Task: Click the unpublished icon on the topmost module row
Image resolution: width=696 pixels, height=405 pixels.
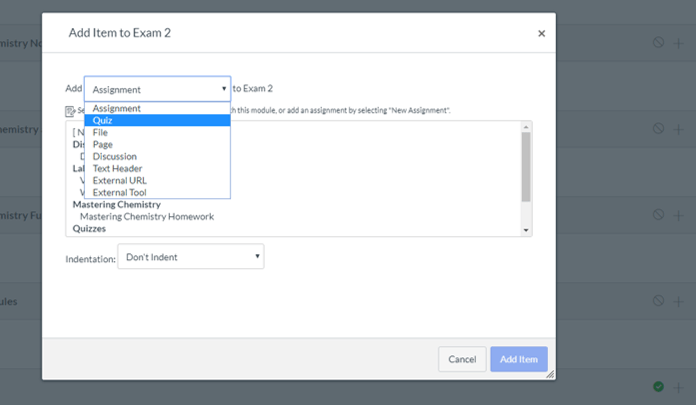Action: tap(658, 43)
